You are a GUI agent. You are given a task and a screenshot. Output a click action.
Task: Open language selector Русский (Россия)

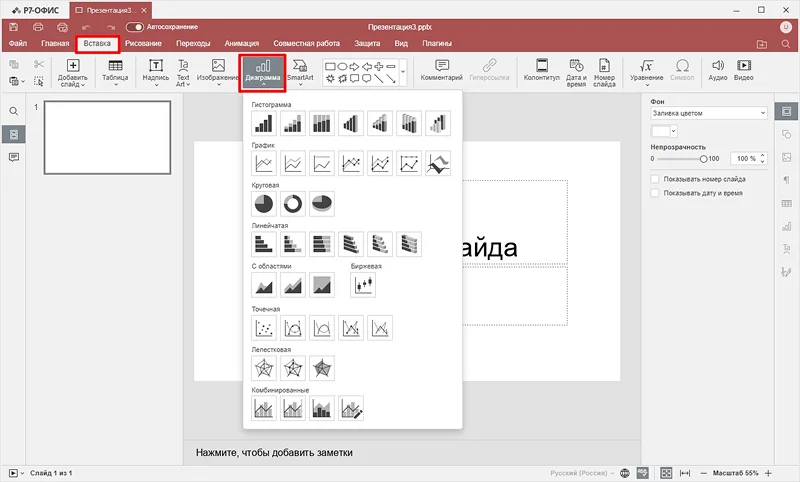[x=582, y=473]
